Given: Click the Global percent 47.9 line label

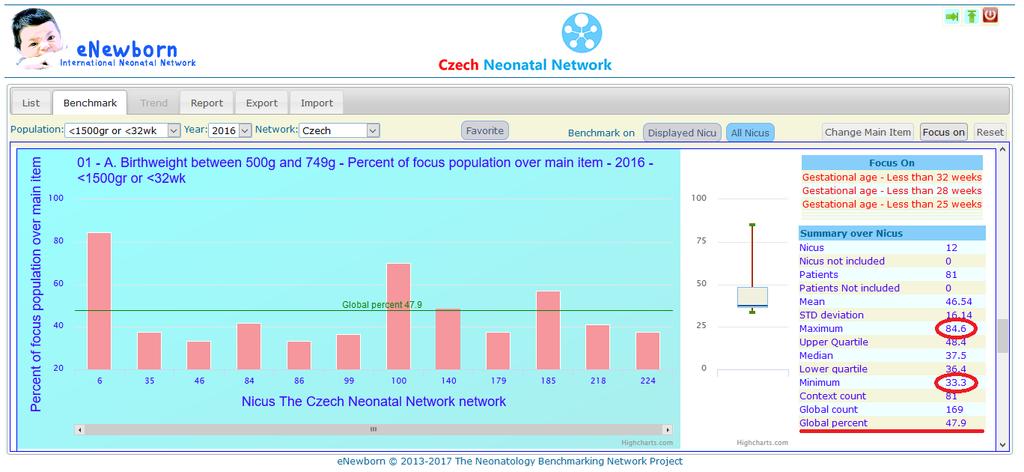Looking at the screenshot, I should point(383,305).
